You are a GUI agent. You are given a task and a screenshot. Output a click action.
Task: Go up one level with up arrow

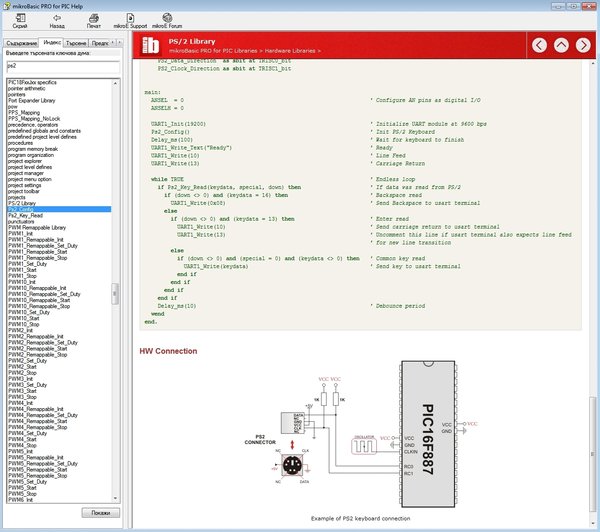tap(561, 45)
